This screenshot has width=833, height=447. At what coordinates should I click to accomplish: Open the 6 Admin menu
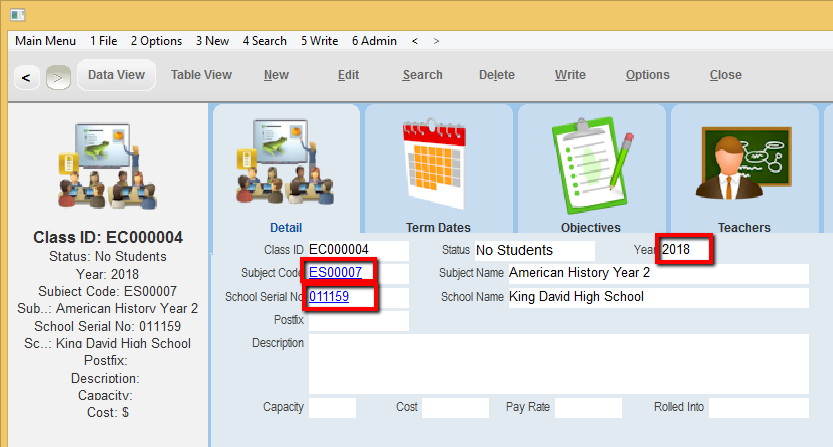click(x=374, y=41)
